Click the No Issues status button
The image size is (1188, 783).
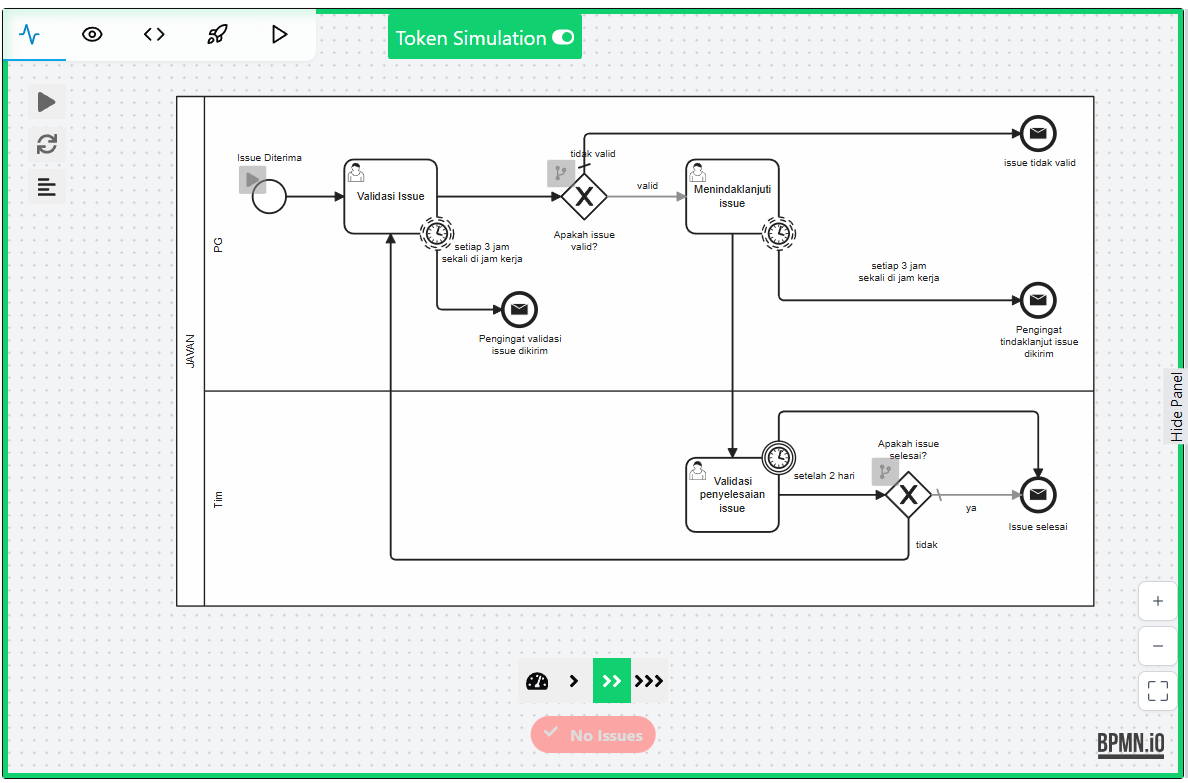tap(593, 734)
